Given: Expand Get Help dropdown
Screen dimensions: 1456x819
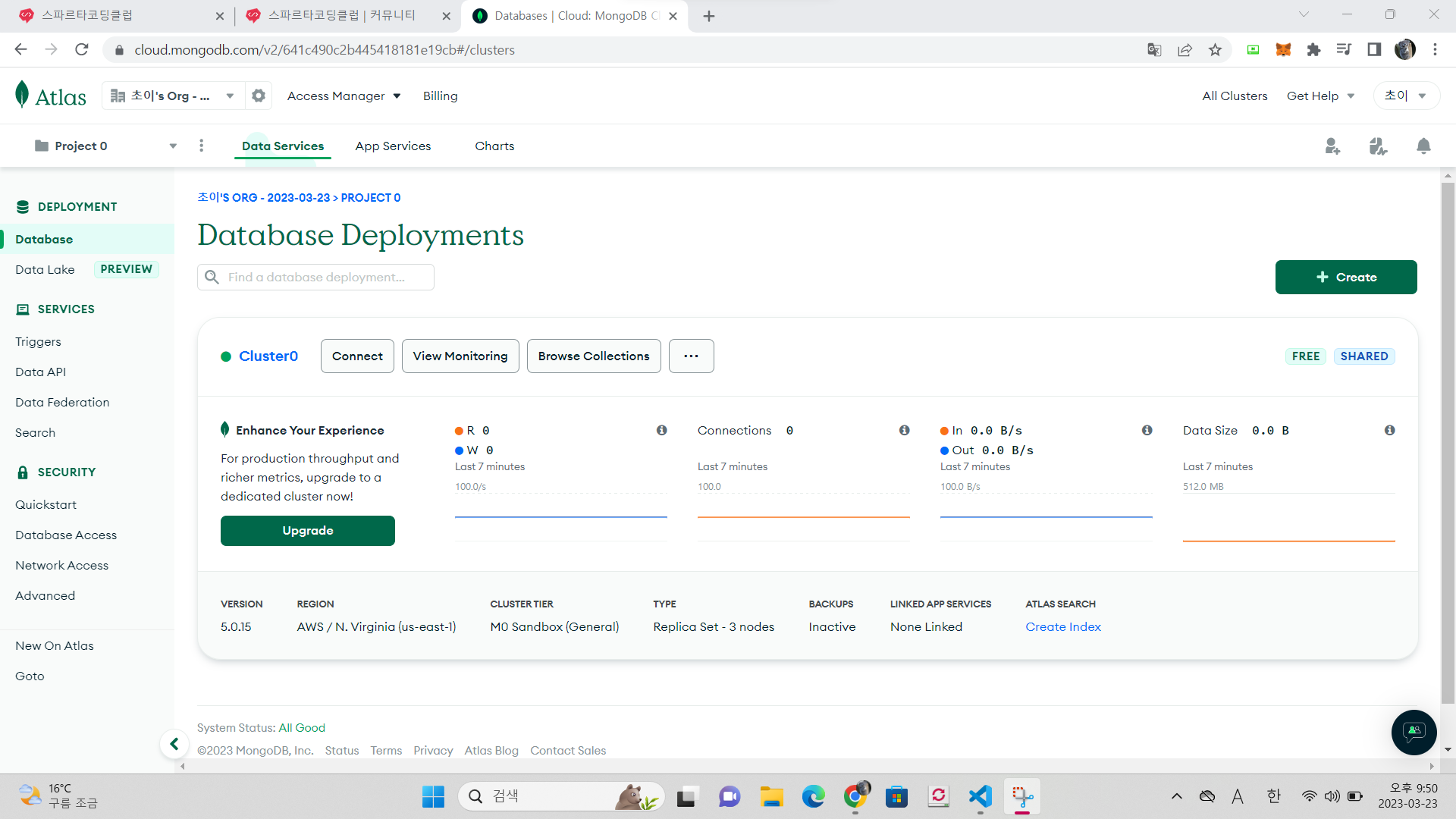Looking at the screenshot, I should click(x=1320, y=96).
